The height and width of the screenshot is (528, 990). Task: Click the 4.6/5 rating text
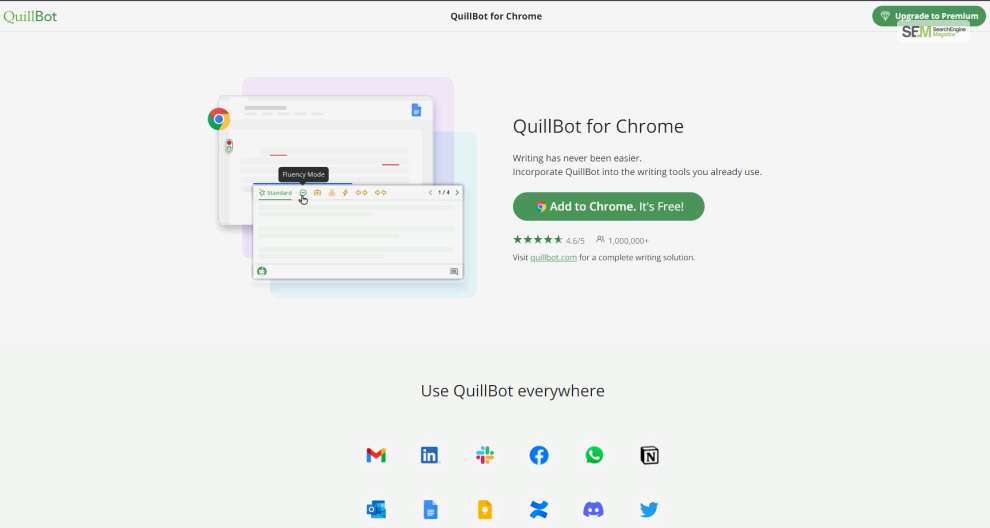click(575, 241)
